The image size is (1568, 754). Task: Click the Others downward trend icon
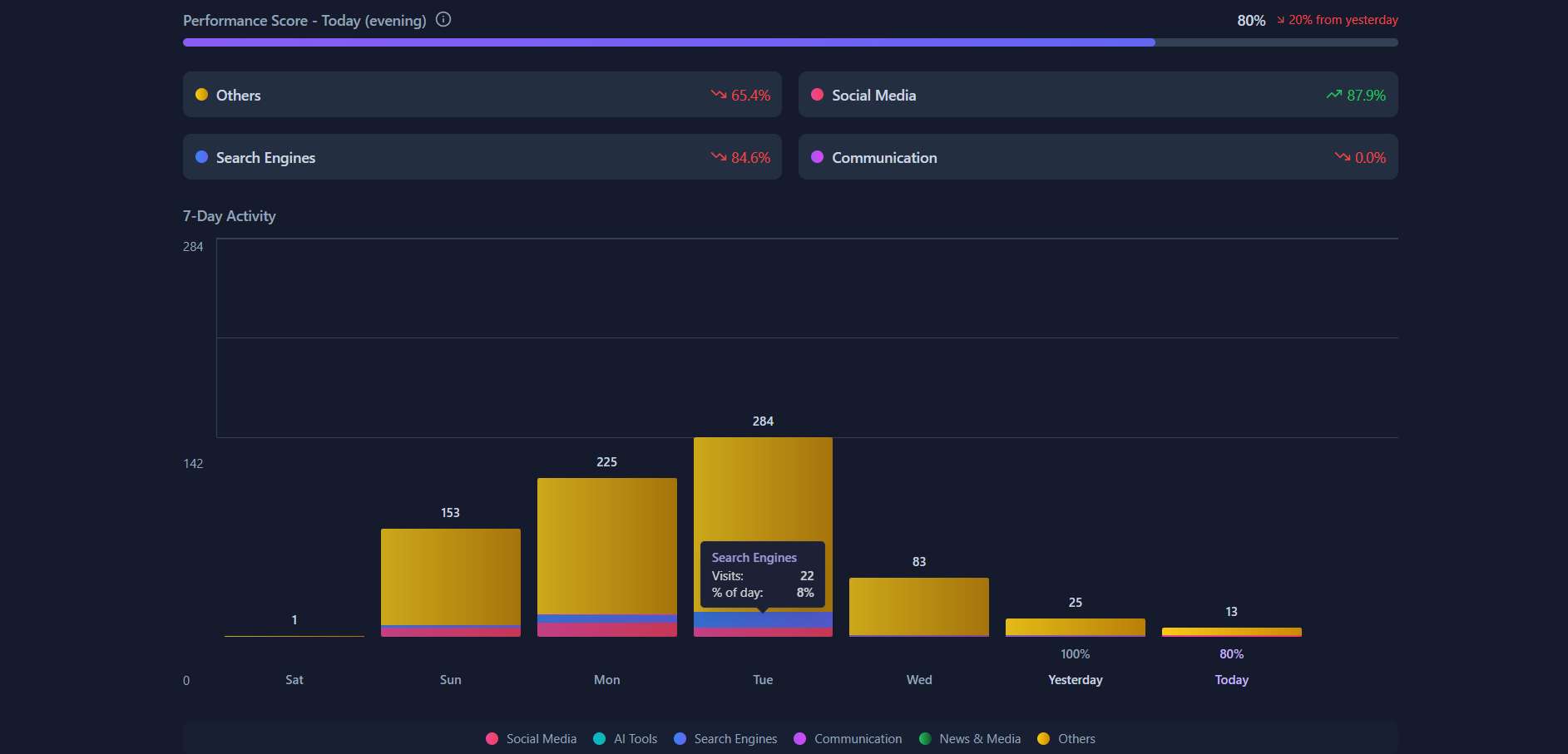tap(719, 95)
